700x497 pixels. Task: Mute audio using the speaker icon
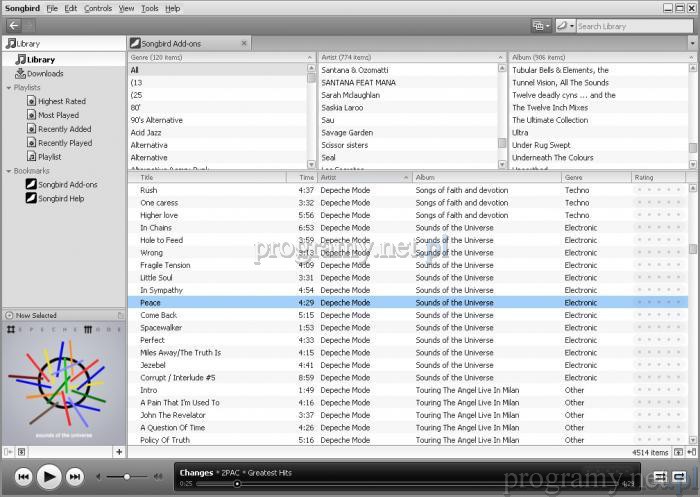tap(97, 477)
